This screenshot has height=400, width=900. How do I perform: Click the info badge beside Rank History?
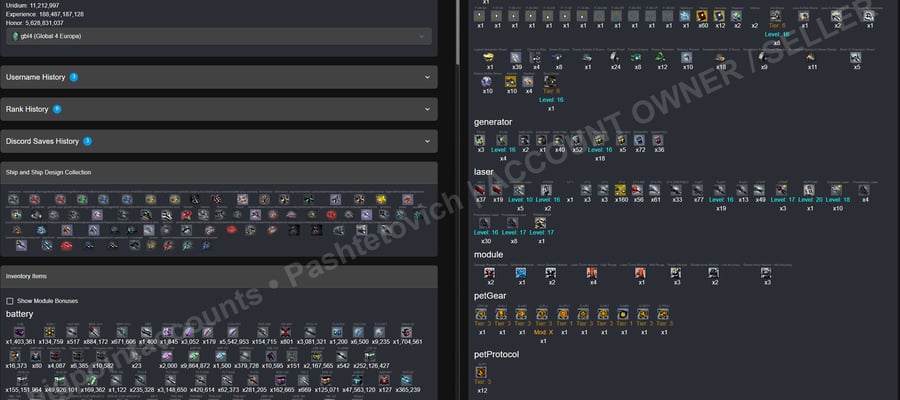[x=57, y=109]
